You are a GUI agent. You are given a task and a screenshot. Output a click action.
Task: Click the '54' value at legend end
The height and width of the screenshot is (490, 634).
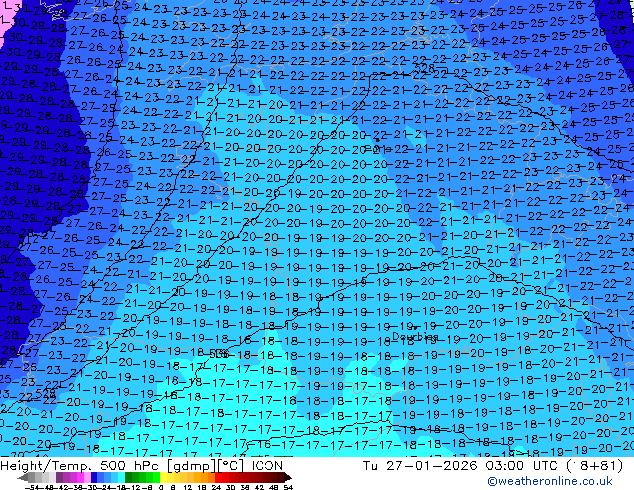pos(288,488)
